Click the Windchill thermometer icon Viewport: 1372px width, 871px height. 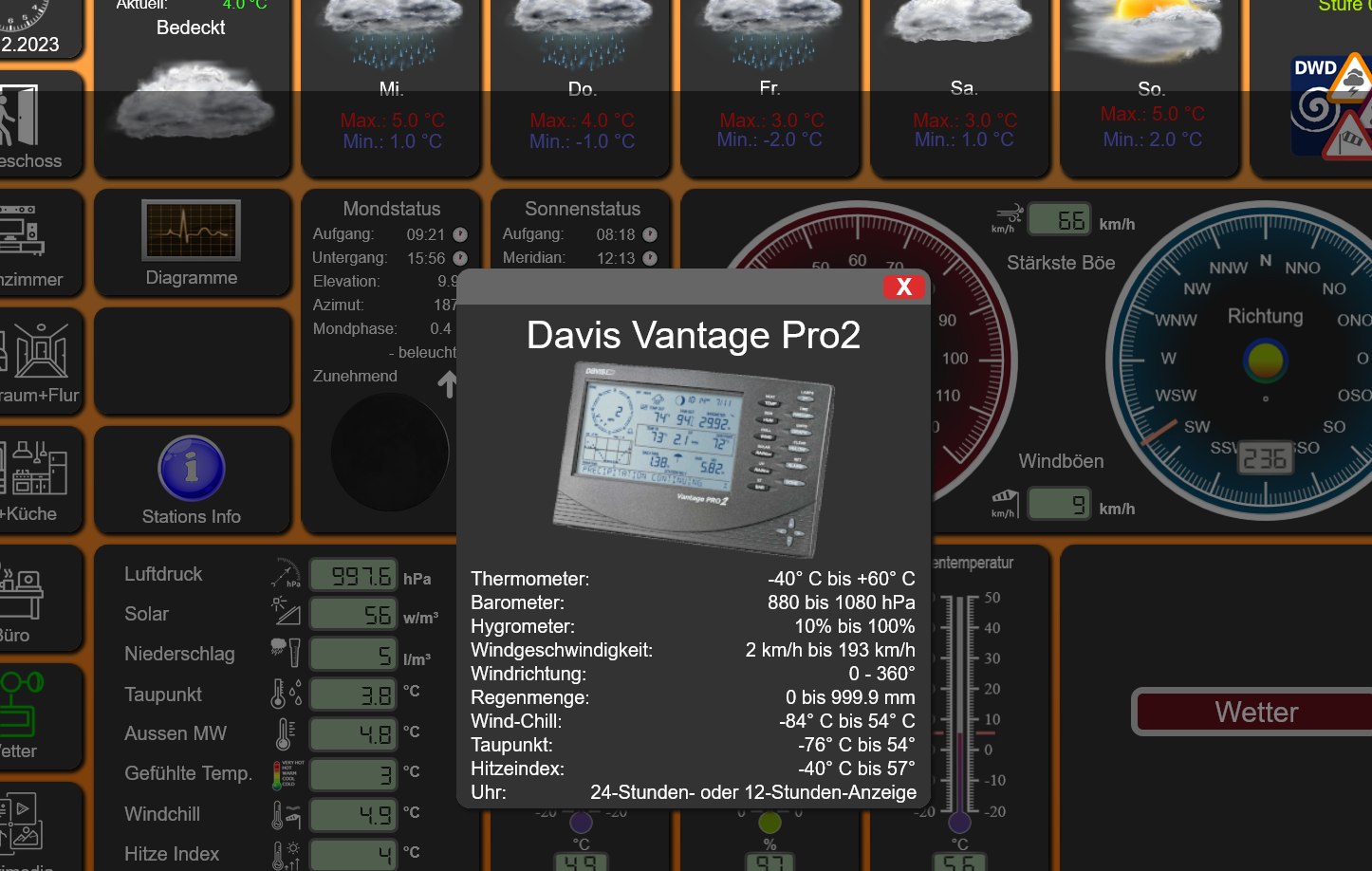(x=286, y=814)
